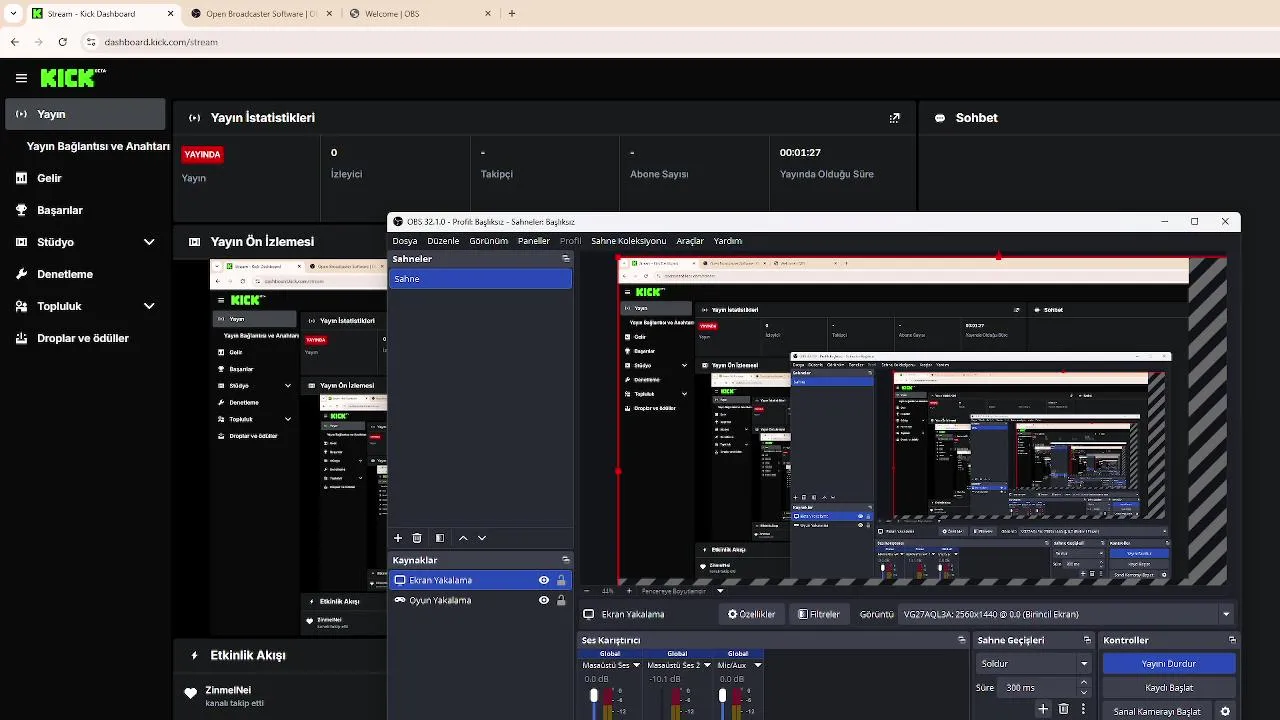Pop out the Kontroller dock icon
Image resolution: width=1280 pixels, height=720 pixels.
(1232, 640)
